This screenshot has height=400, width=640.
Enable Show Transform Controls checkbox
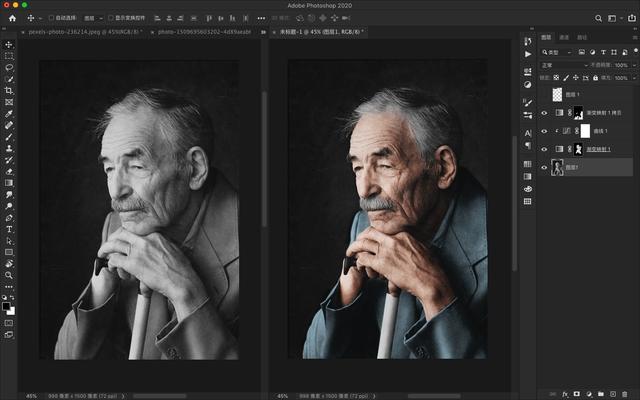point(111,18)
